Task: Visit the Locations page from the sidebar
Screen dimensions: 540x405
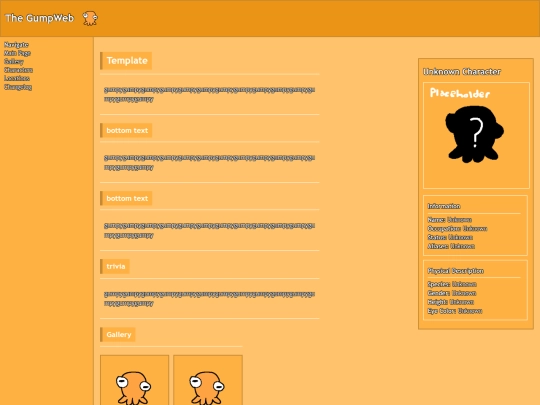Action: coord(17,79)
